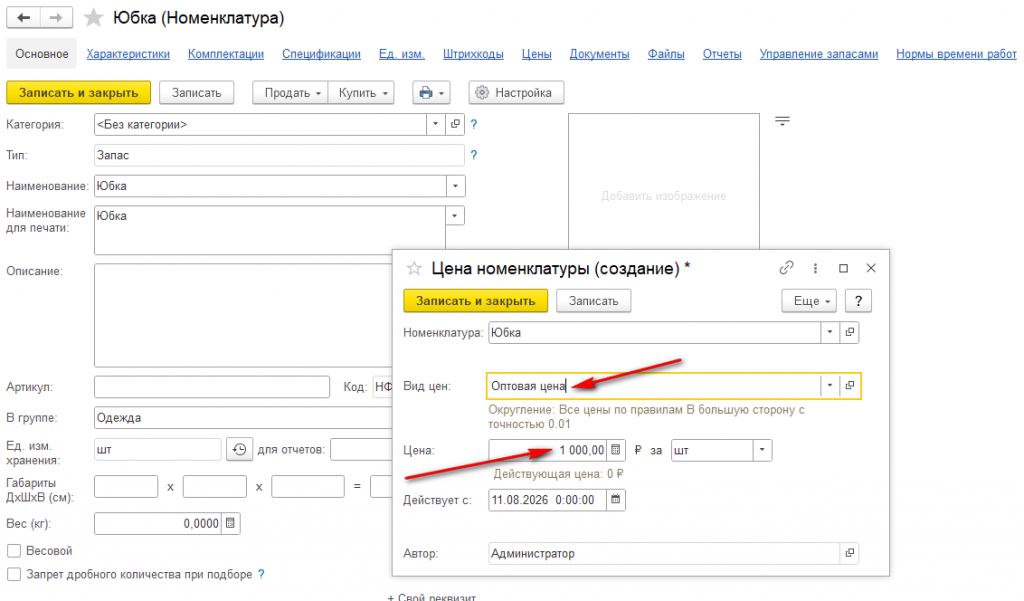Star the Цена номенклатуры dialog as favorite
The width and height of the screenshot is (1024, 601).
[x=414, y=268]
